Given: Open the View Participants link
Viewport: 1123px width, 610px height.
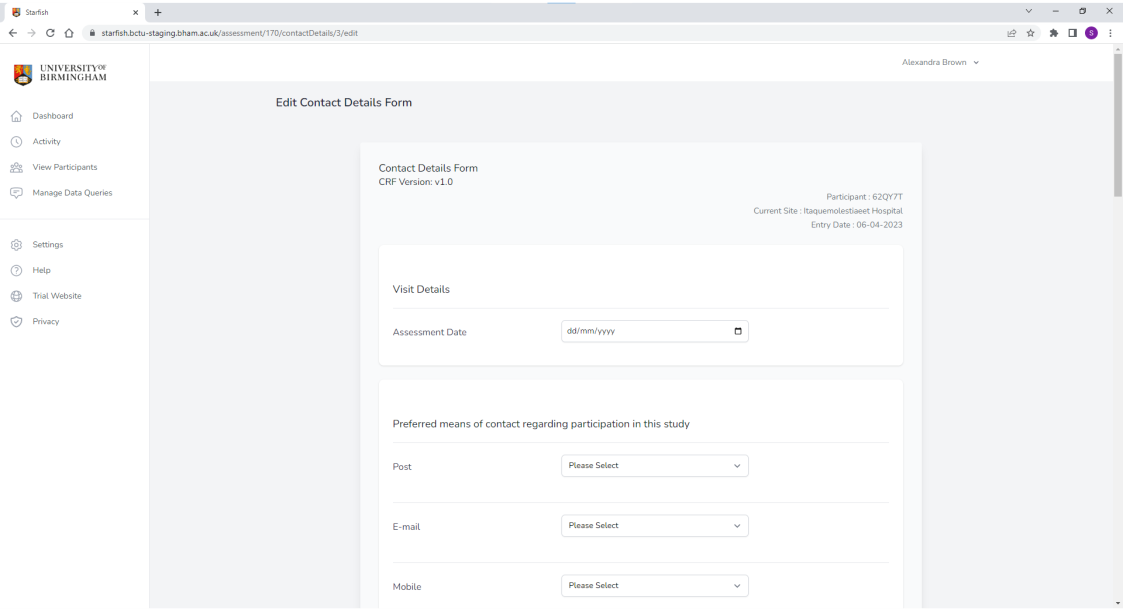Looking at the screenshot, I should pos(65,168).
